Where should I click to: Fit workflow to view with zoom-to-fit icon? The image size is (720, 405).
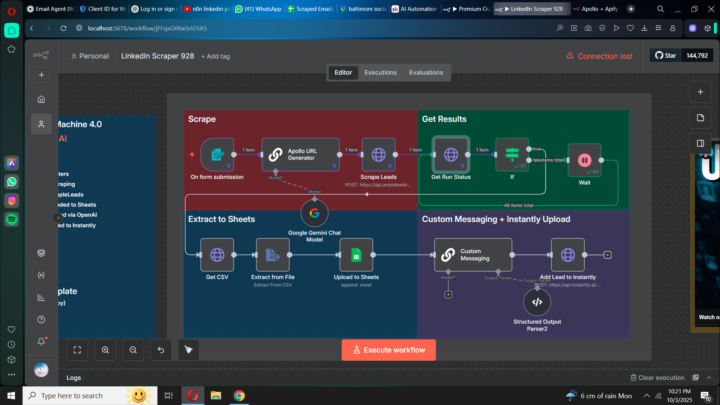click(x=77, y=350)
